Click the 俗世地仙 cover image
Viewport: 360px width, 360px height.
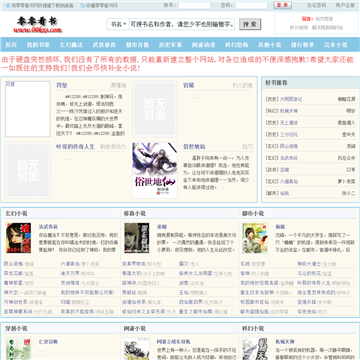click(x=155, y=170)
